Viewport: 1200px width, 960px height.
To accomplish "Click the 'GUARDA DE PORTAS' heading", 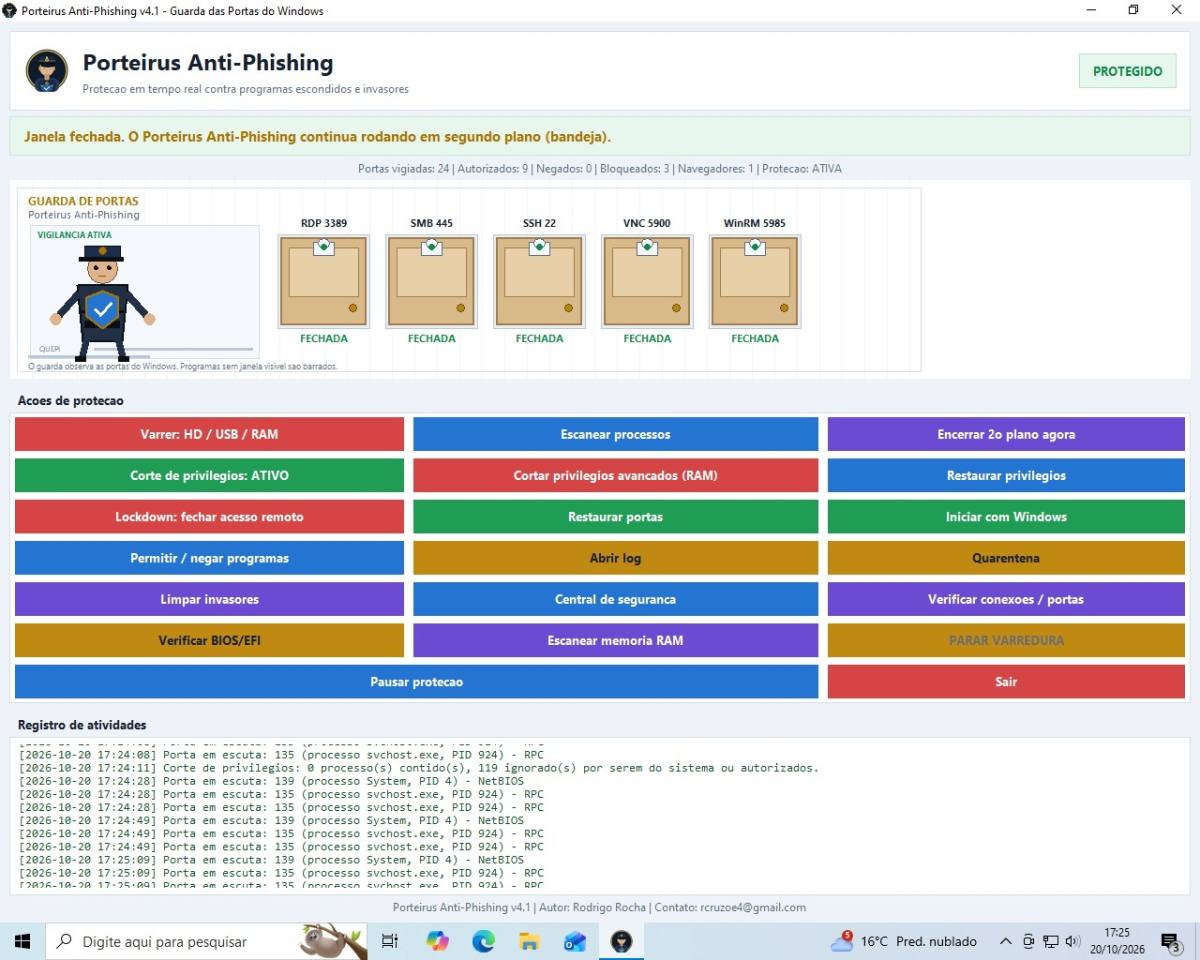I will [83, 201].
